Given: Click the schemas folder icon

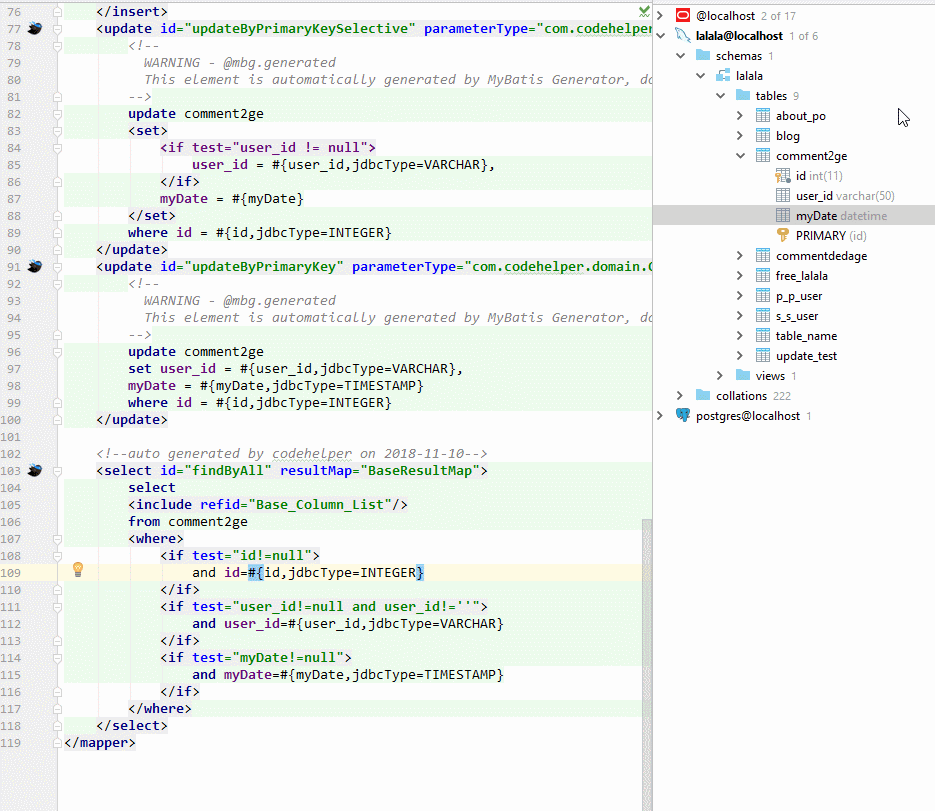Looking at the screenshot, I should (702, 55).
